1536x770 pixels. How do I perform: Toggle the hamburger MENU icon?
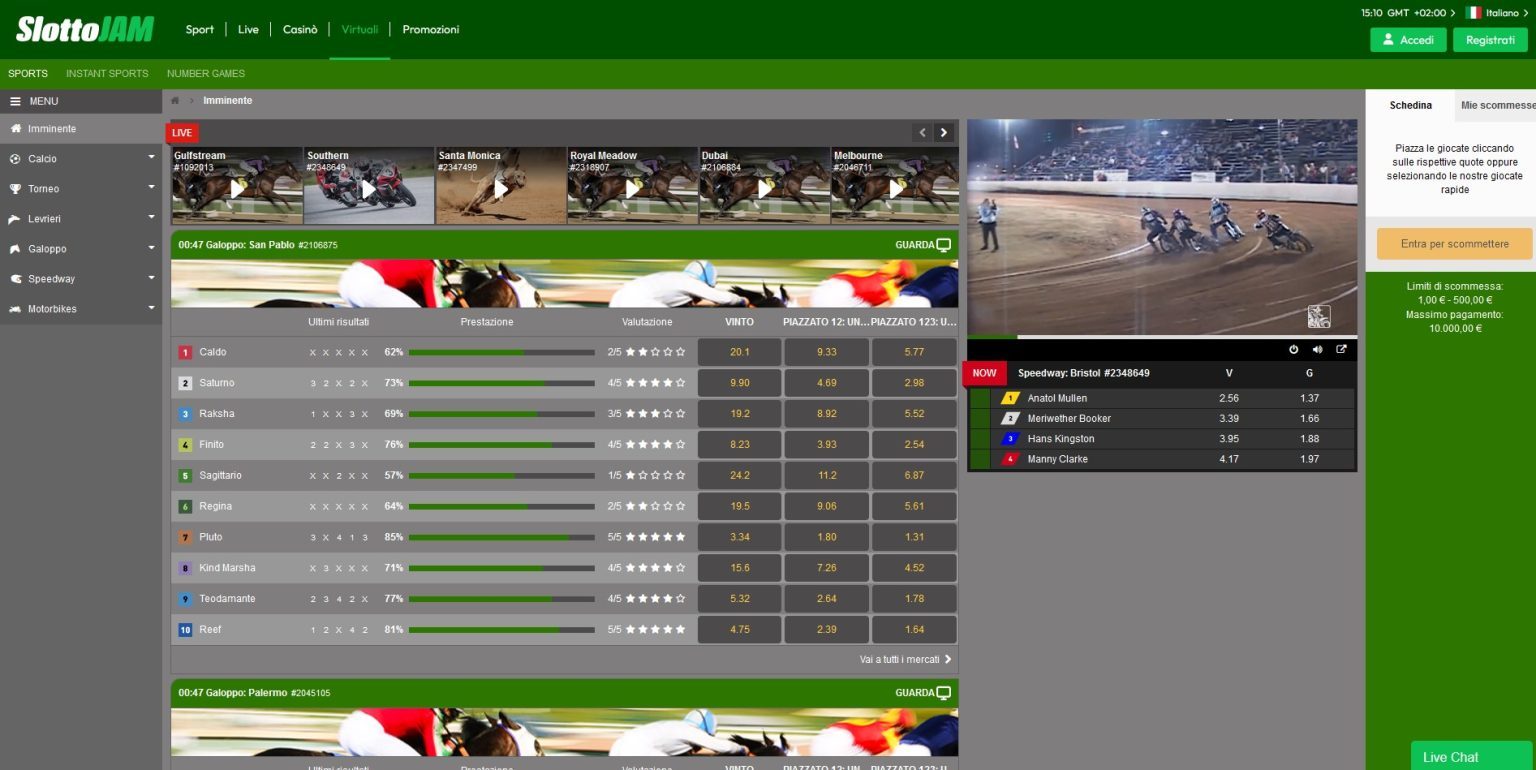click(15, 101)
